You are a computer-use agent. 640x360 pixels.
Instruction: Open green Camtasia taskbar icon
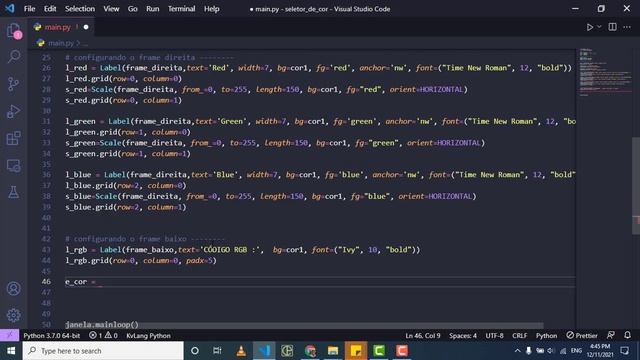click(379, 351)
